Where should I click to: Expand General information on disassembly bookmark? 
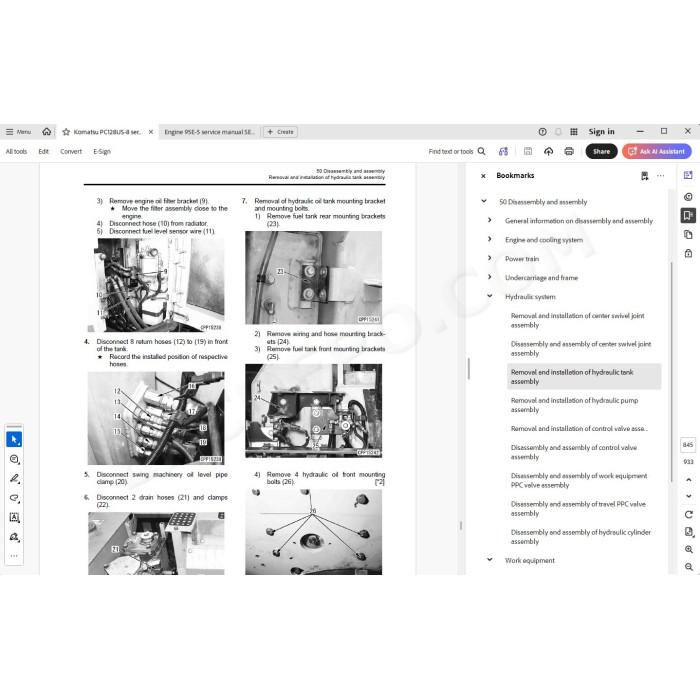coord(490,220)
